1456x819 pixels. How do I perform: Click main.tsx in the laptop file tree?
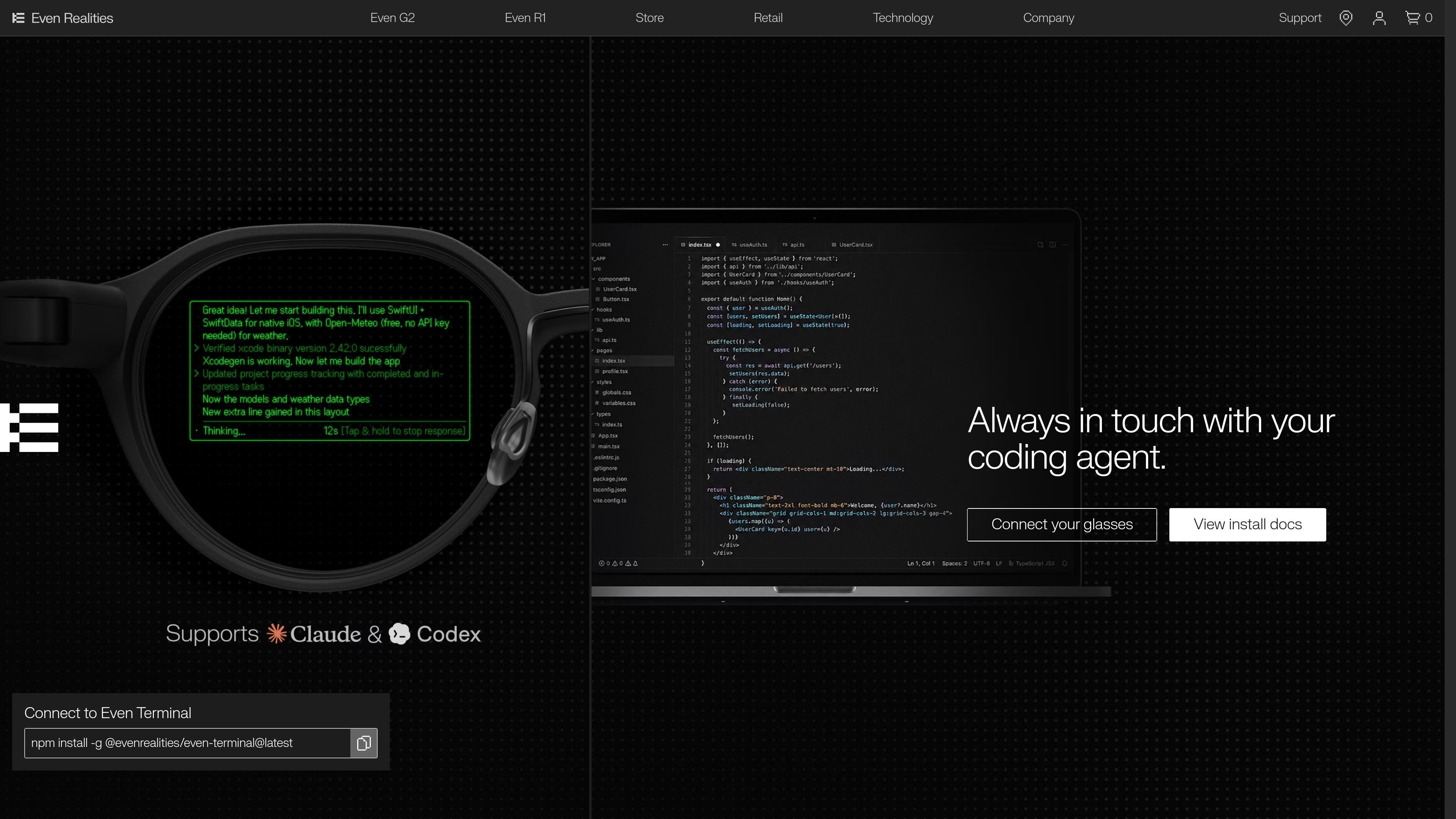pyautogui.click(x=606, y=447)
